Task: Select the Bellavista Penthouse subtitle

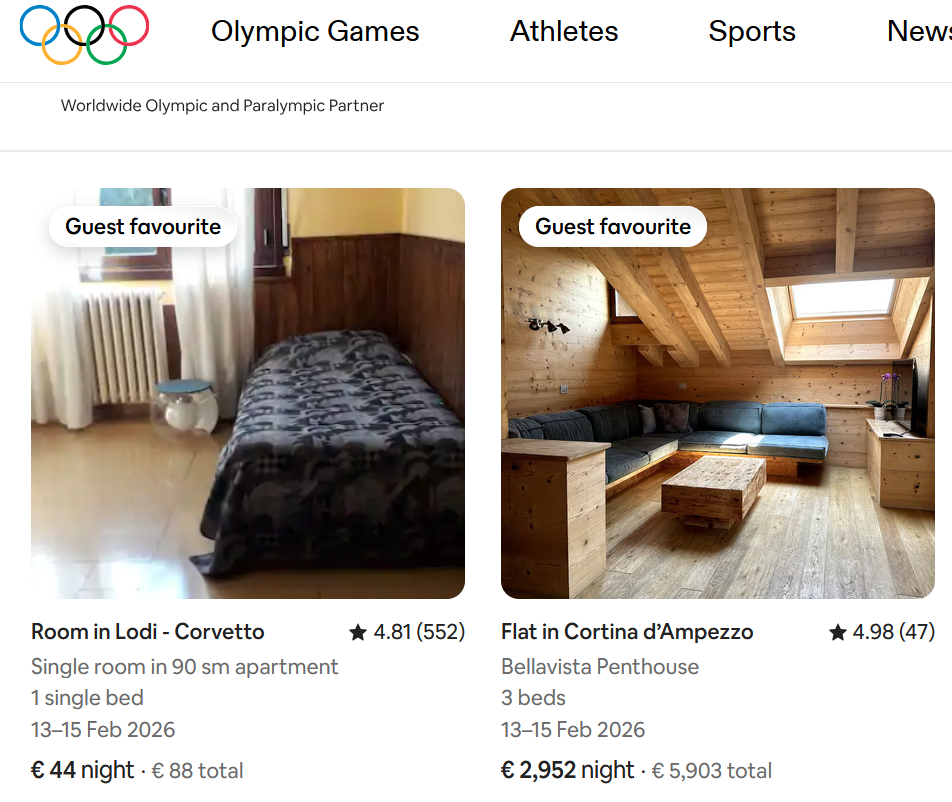Action: [600, 667]
